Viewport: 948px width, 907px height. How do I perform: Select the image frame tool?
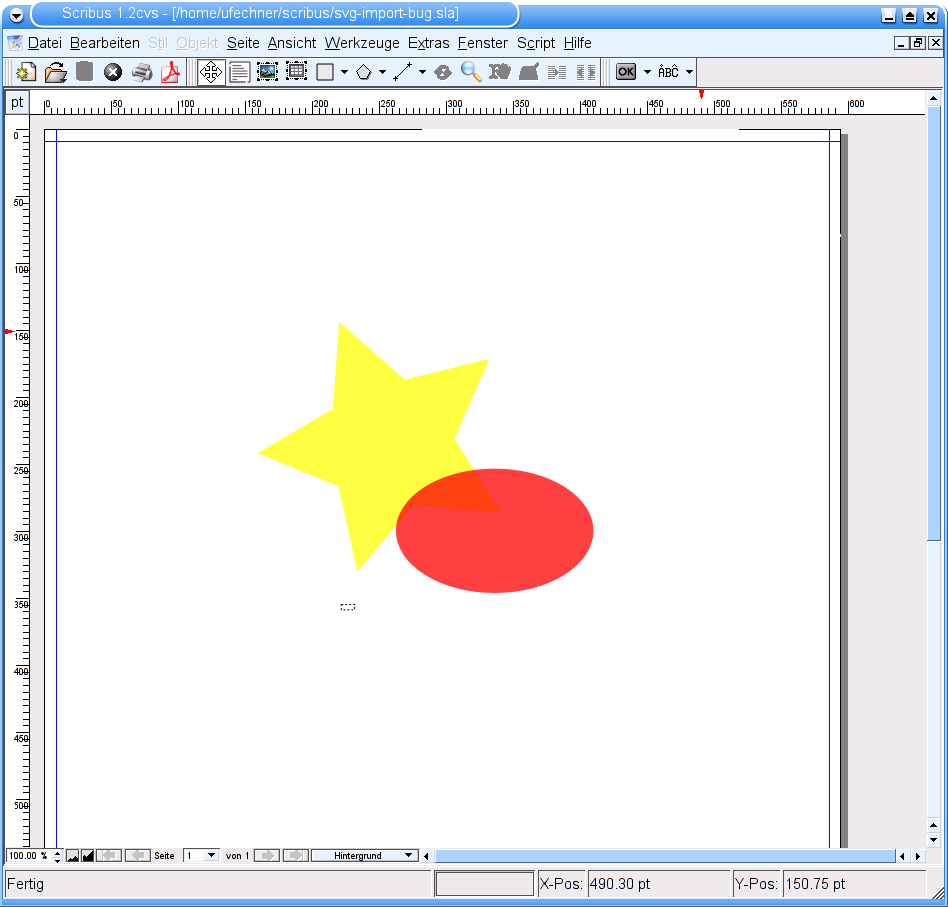267,72
